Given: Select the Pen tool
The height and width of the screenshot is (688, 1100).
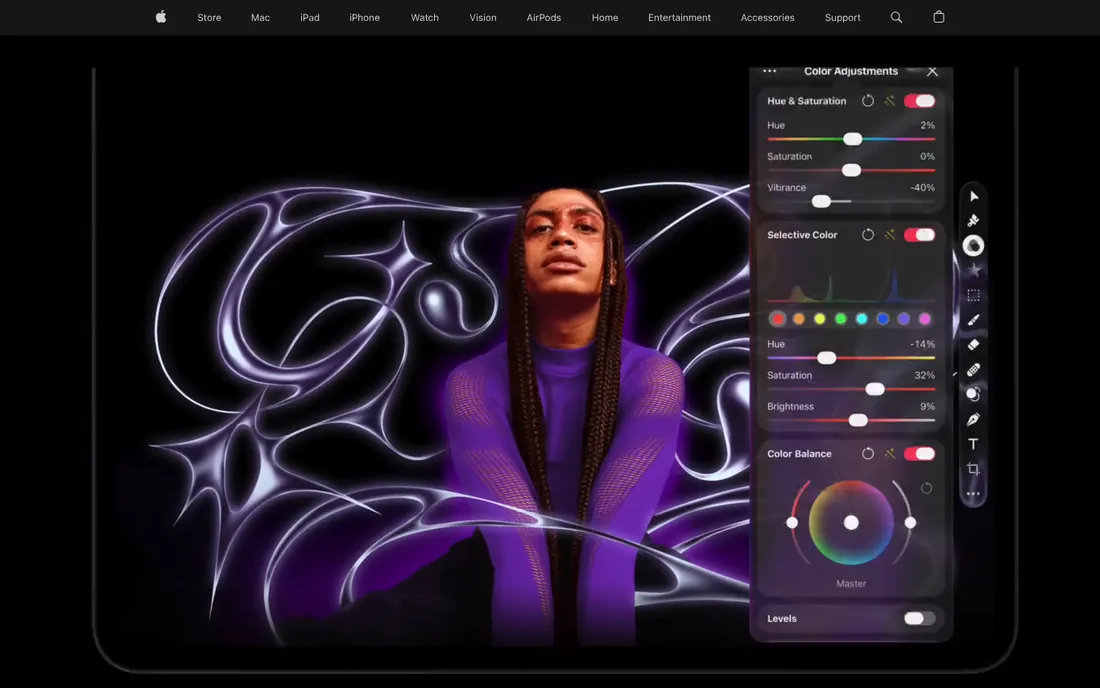Looking at the screenshot, I should 974,419.
